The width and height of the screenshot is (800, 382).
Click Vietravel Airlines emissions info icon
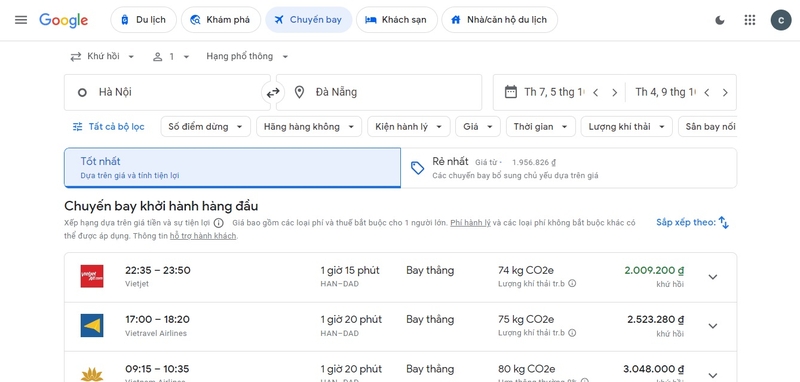(572, 333)
